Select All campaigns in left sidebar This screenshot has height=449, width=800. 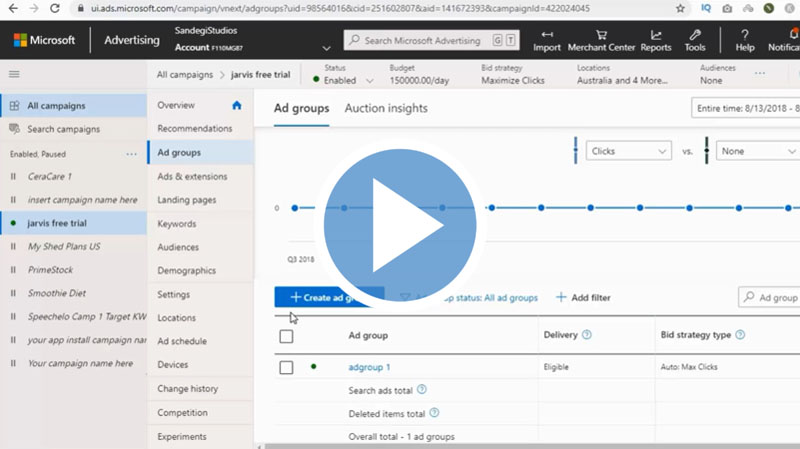coord(73,106)
